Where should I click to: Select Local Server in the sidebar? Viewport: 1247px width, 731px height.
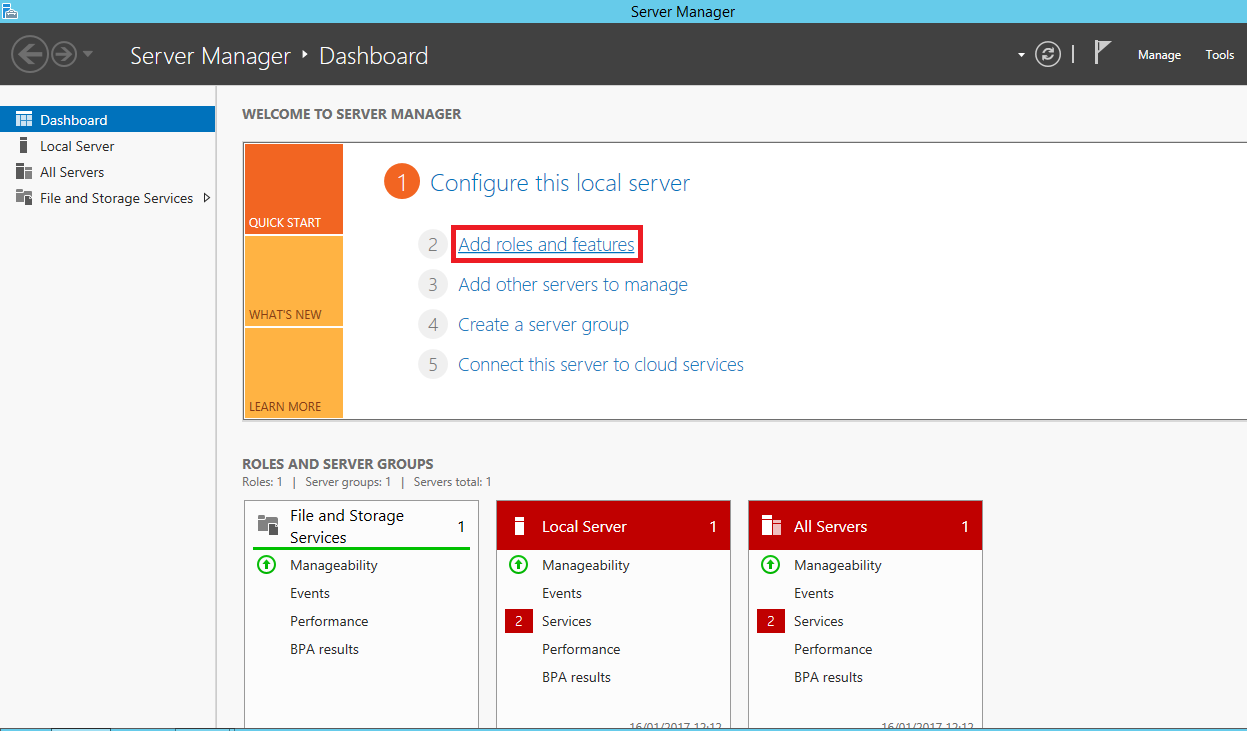tap(107, 146)
